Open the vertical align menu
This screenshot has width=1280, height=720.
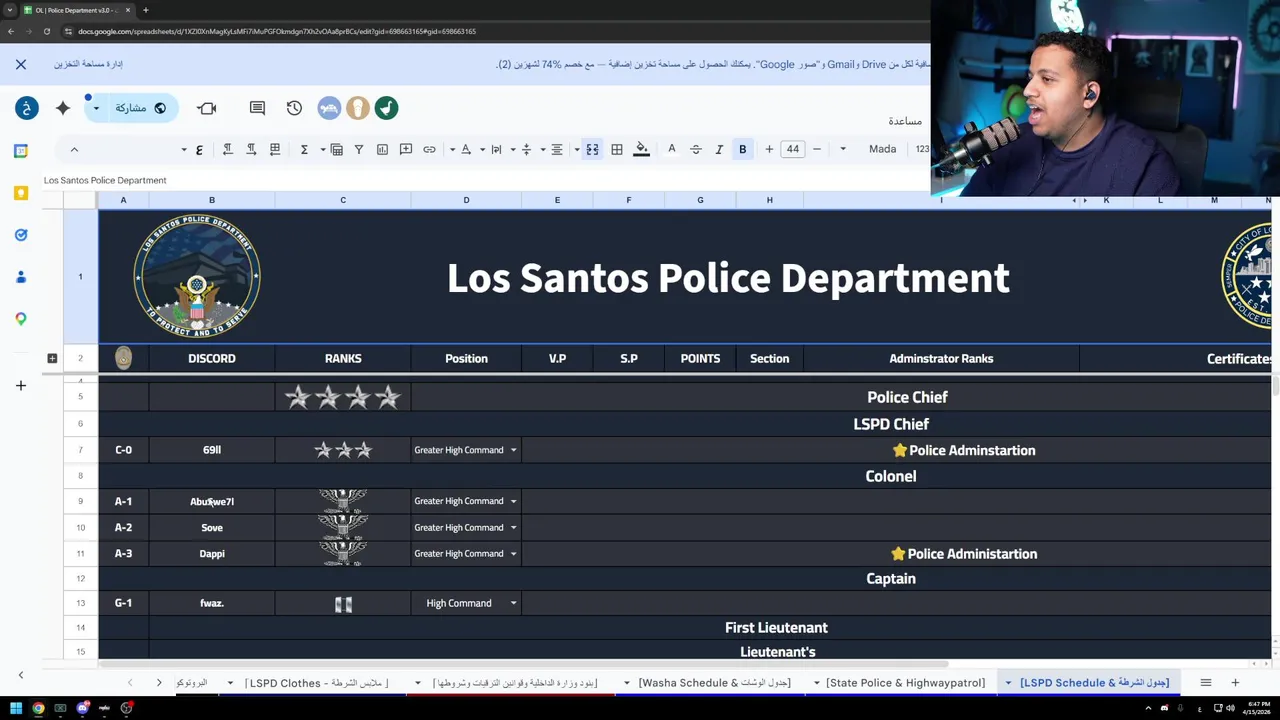pos(526,149)
